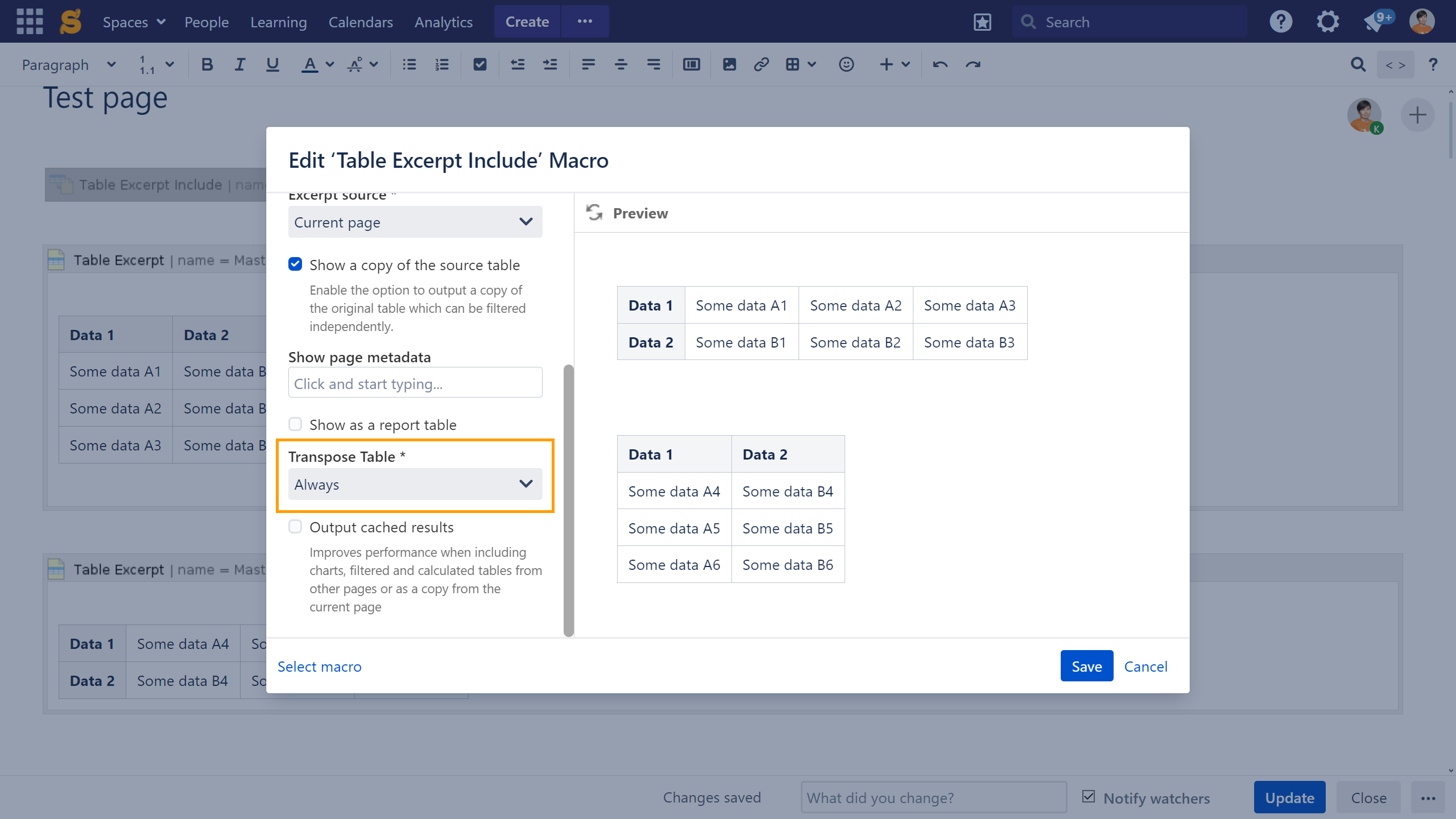The height and width of the screenshot is (819, 1456).
Task: Insert a link
Action: tap(762, 64)
